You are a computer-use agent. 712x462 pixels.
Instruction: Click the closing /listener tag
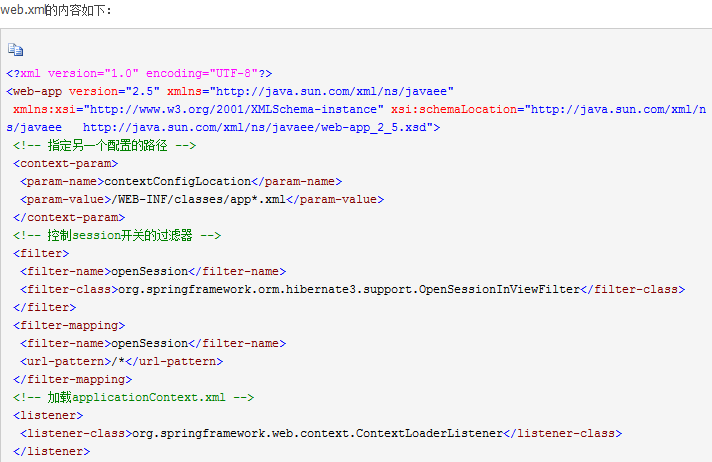click(52, 452)
